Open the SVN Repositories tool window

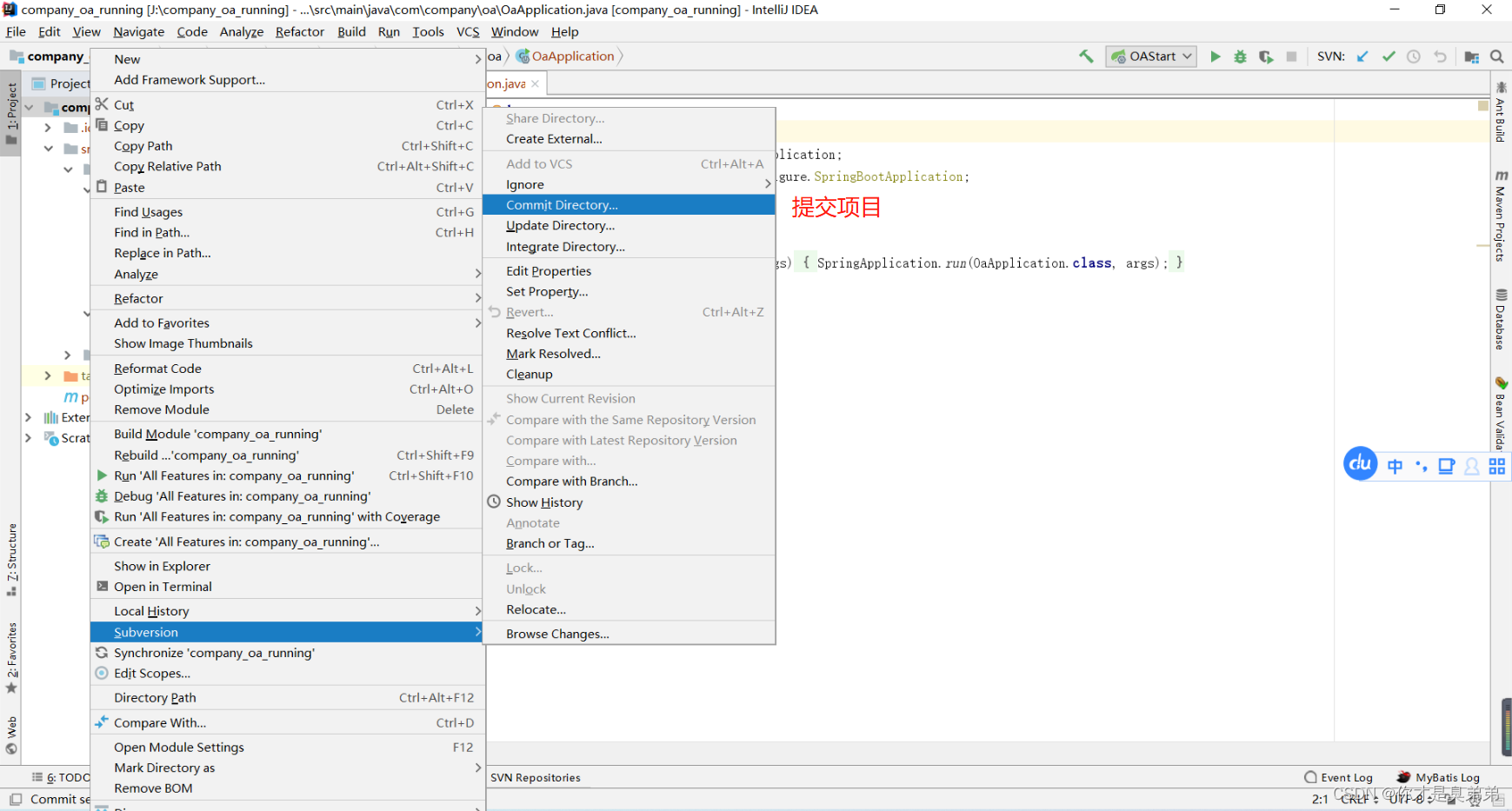pos(536,777)
